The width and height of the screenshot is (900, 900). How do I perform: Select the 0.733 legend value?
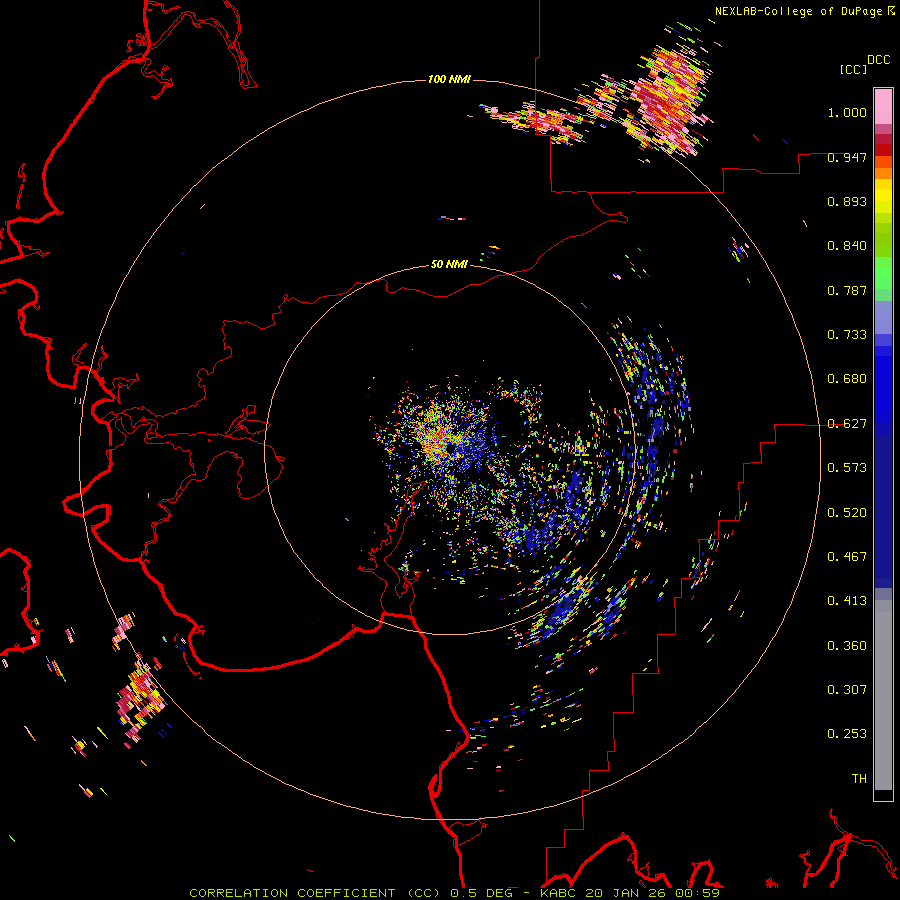tap(847, 335)
